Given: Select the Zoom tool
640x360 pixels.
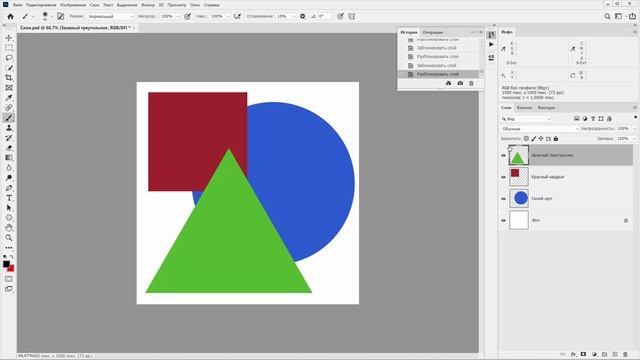Looking at the screenshot, I should 9,238.
